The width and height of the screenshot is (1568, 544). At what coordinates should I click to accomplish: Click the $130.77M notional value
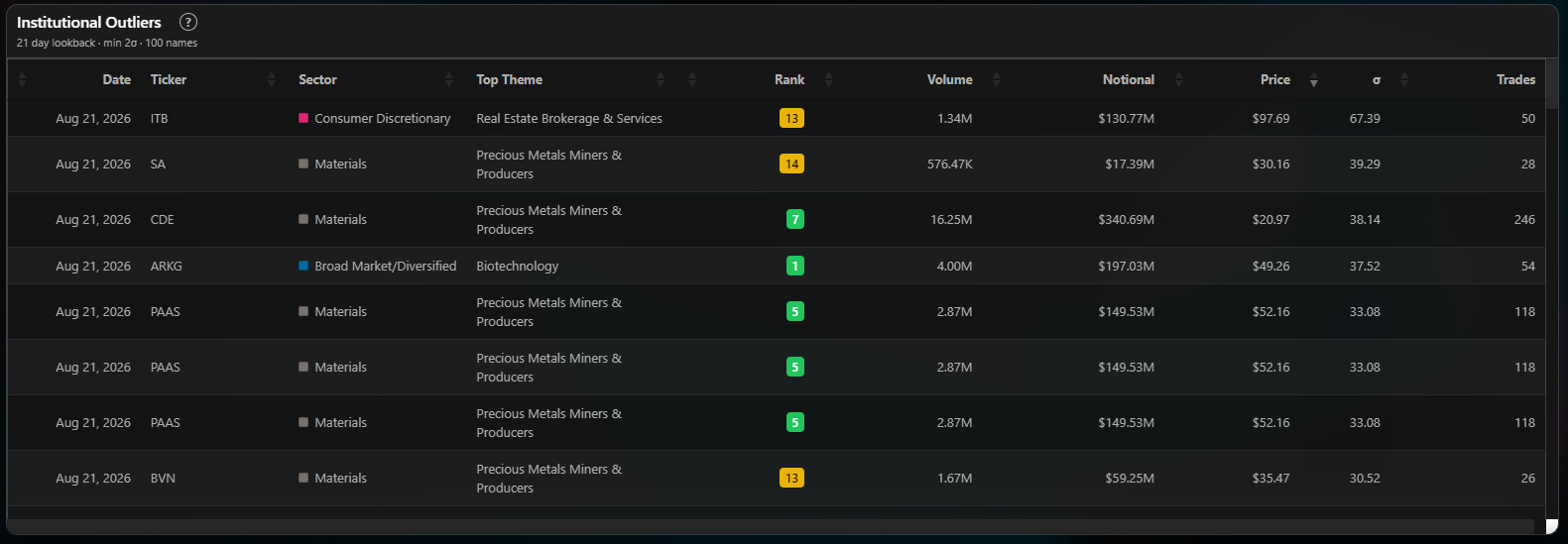tap(1126, 118)
